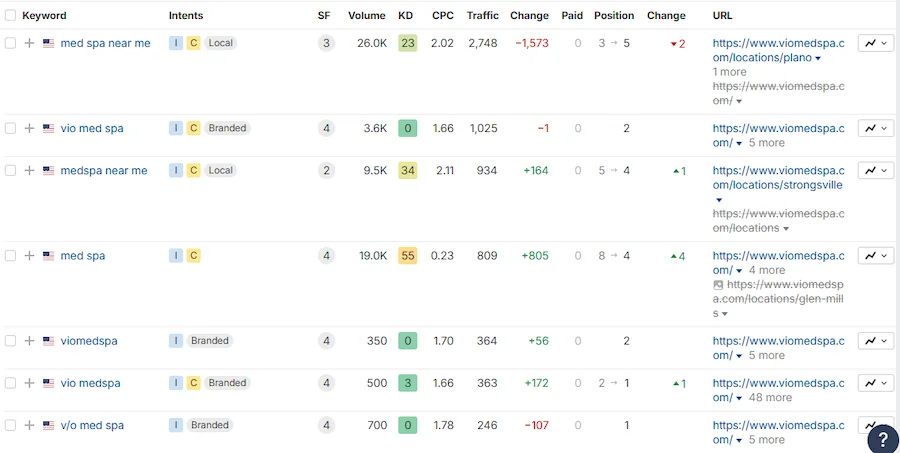Open the 'medspa near me' keyword link
Screen dimensions: 900x453
(x=103, y=171)
